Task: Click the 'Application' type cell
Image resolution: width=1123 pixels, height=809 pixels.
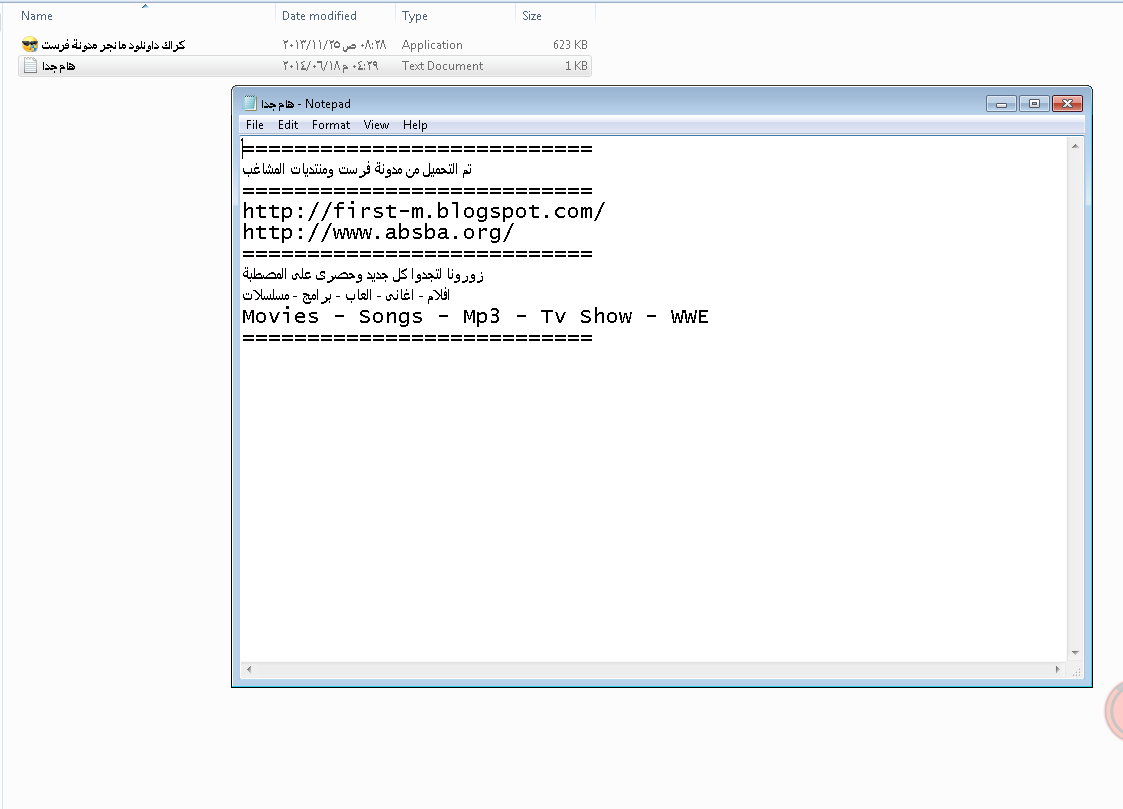Action: [x=432, y=44]
